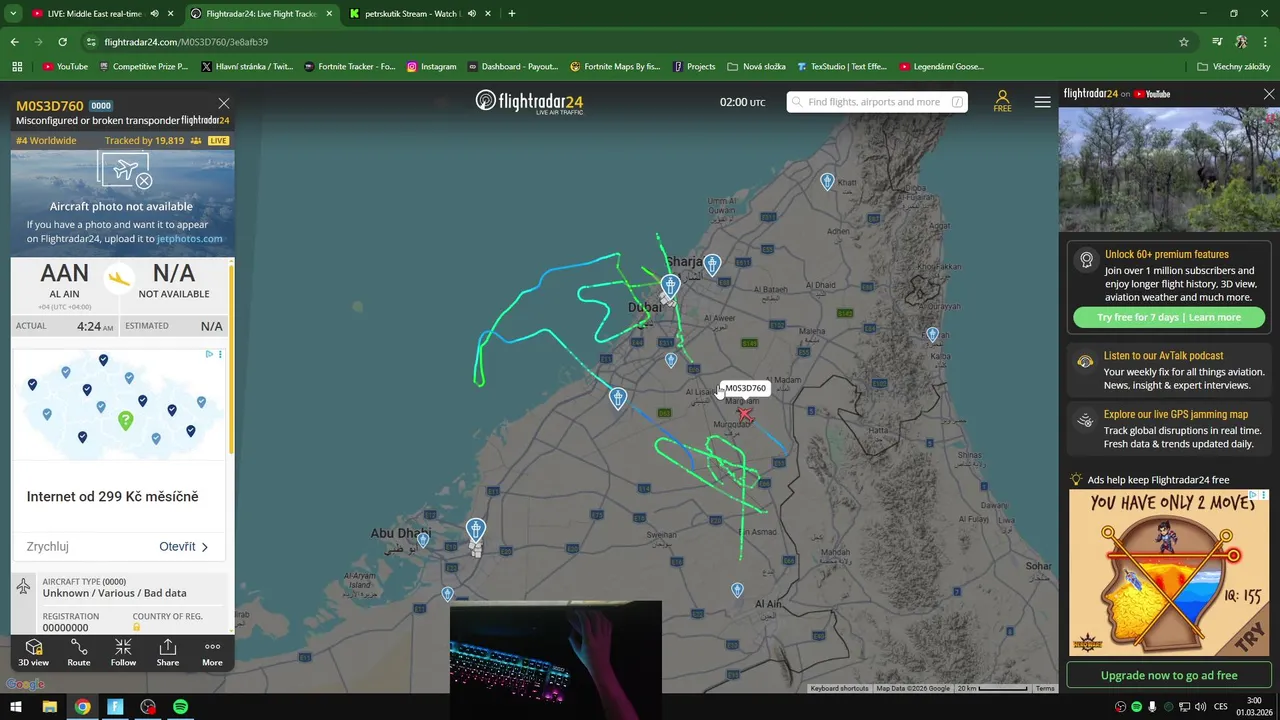Click the airport pin near Khatt
Viewport: 1280px width, 720px height.
(827, 181)
